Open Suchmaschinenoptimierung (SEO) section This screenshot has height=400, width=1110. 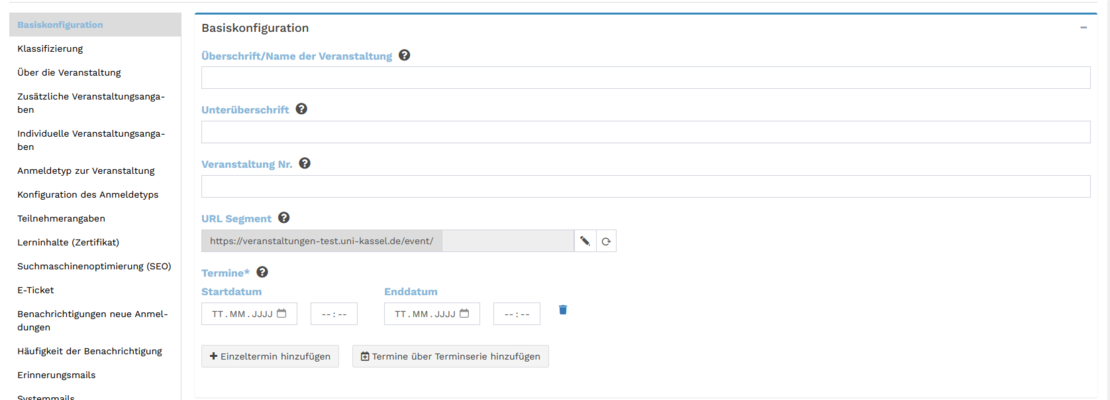95,266
